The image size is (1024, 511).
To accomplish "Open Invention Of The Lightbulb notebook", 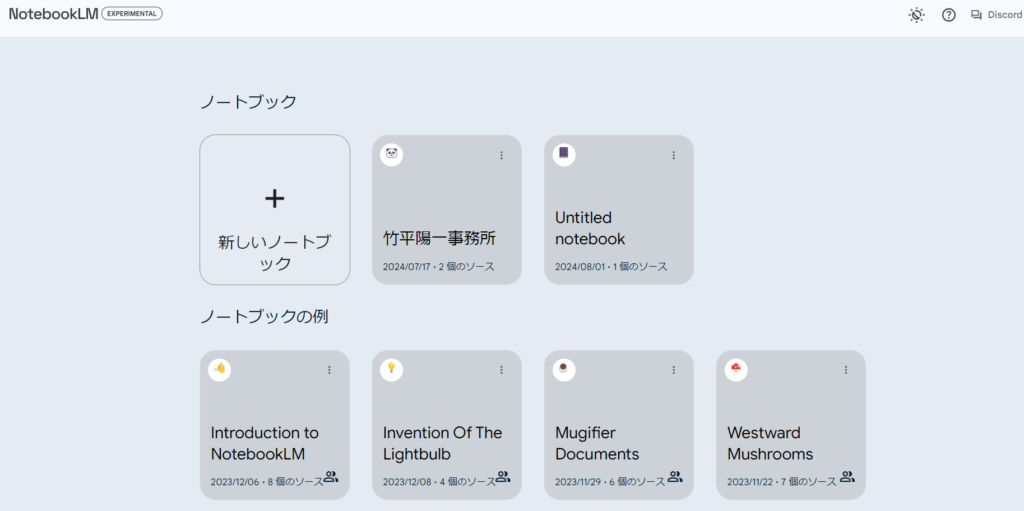I will click(447, 425).
